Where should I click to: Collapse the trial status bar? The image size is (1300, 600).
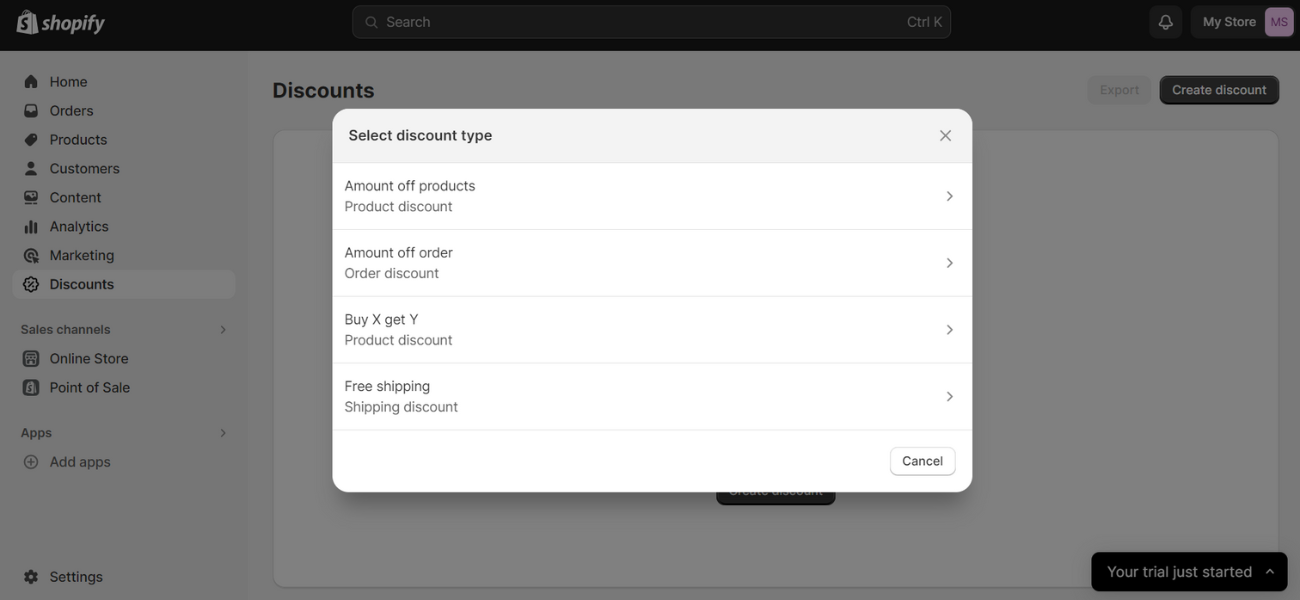(x=1268, y=571)
